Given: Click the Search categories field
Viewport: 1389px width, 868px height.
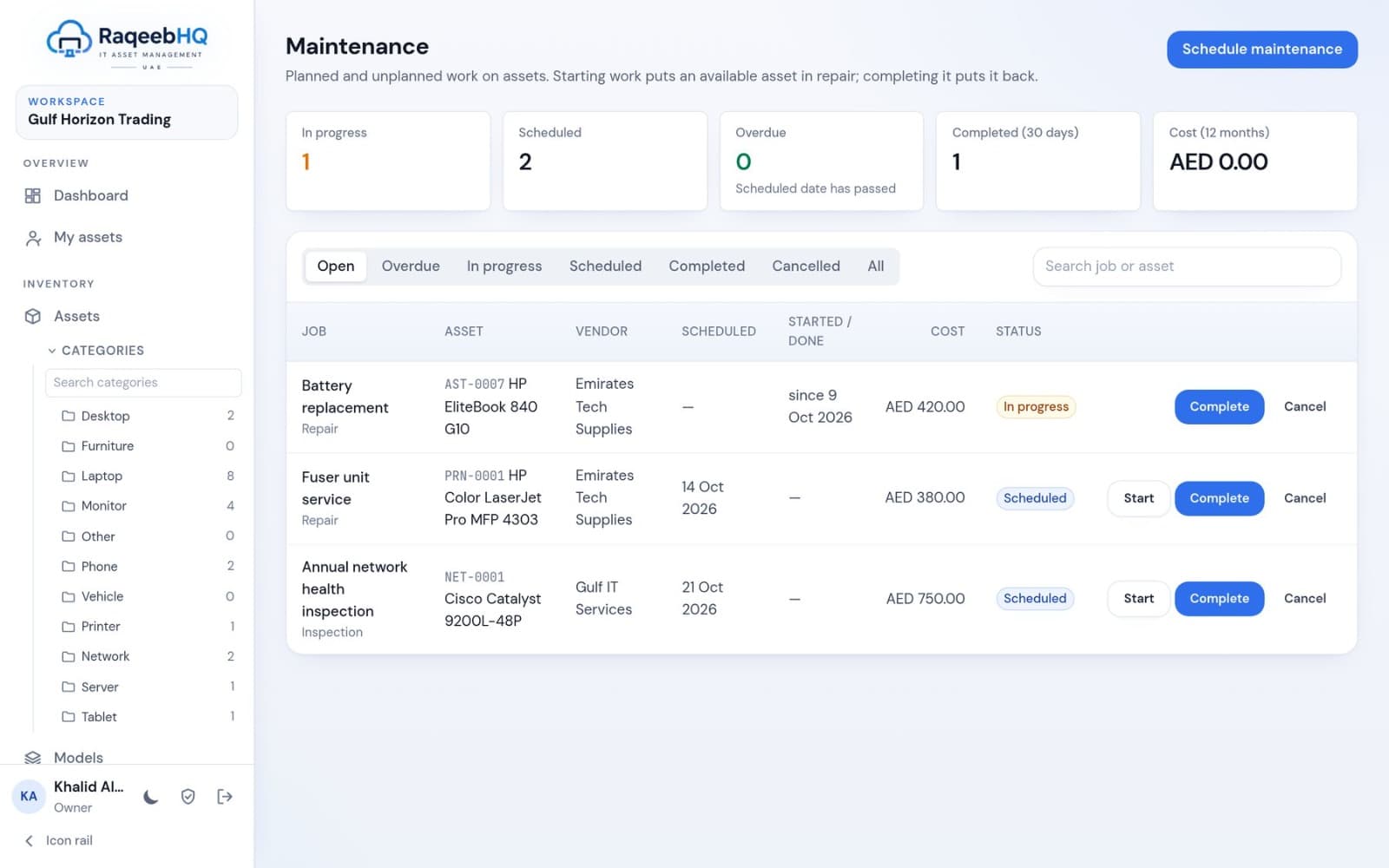Looking at the screenshot, I should coord(143,383).
